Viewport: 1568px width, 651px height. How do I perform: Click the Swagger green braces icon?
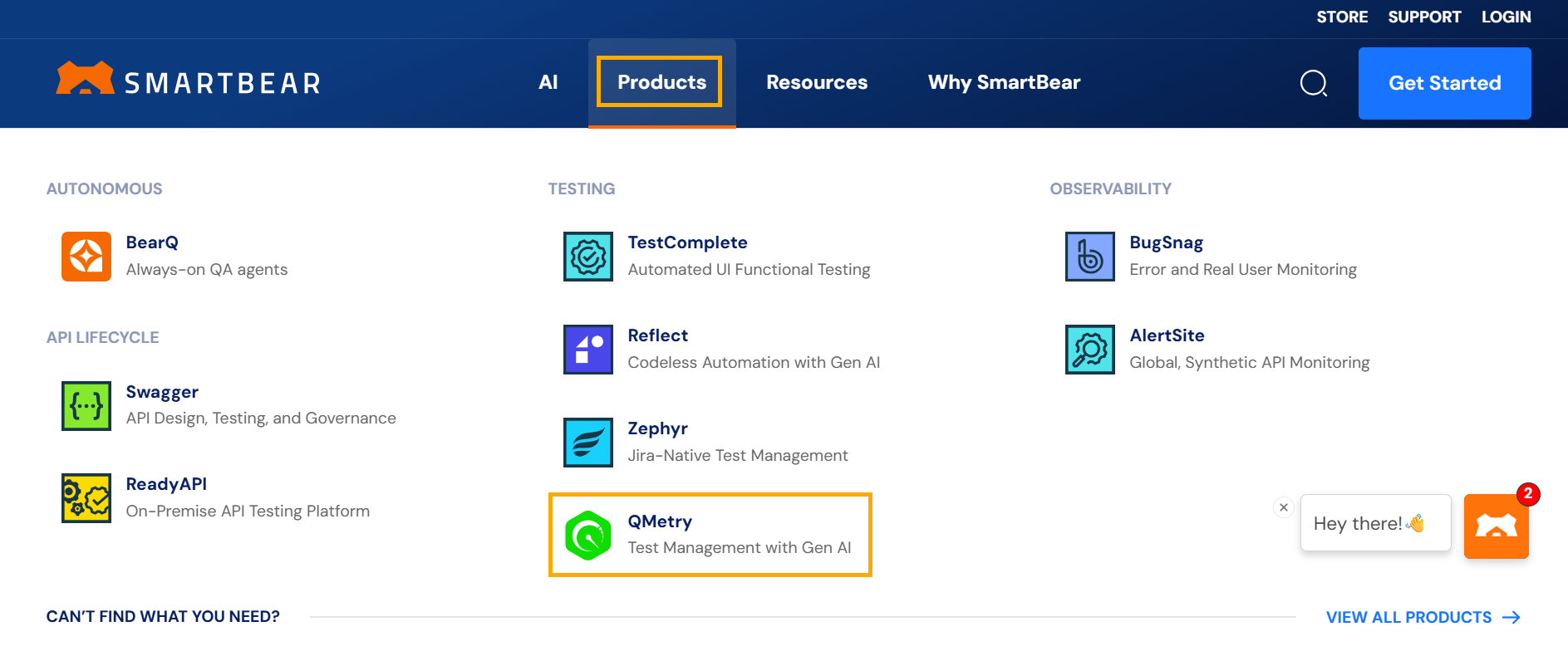pos(86,406)
